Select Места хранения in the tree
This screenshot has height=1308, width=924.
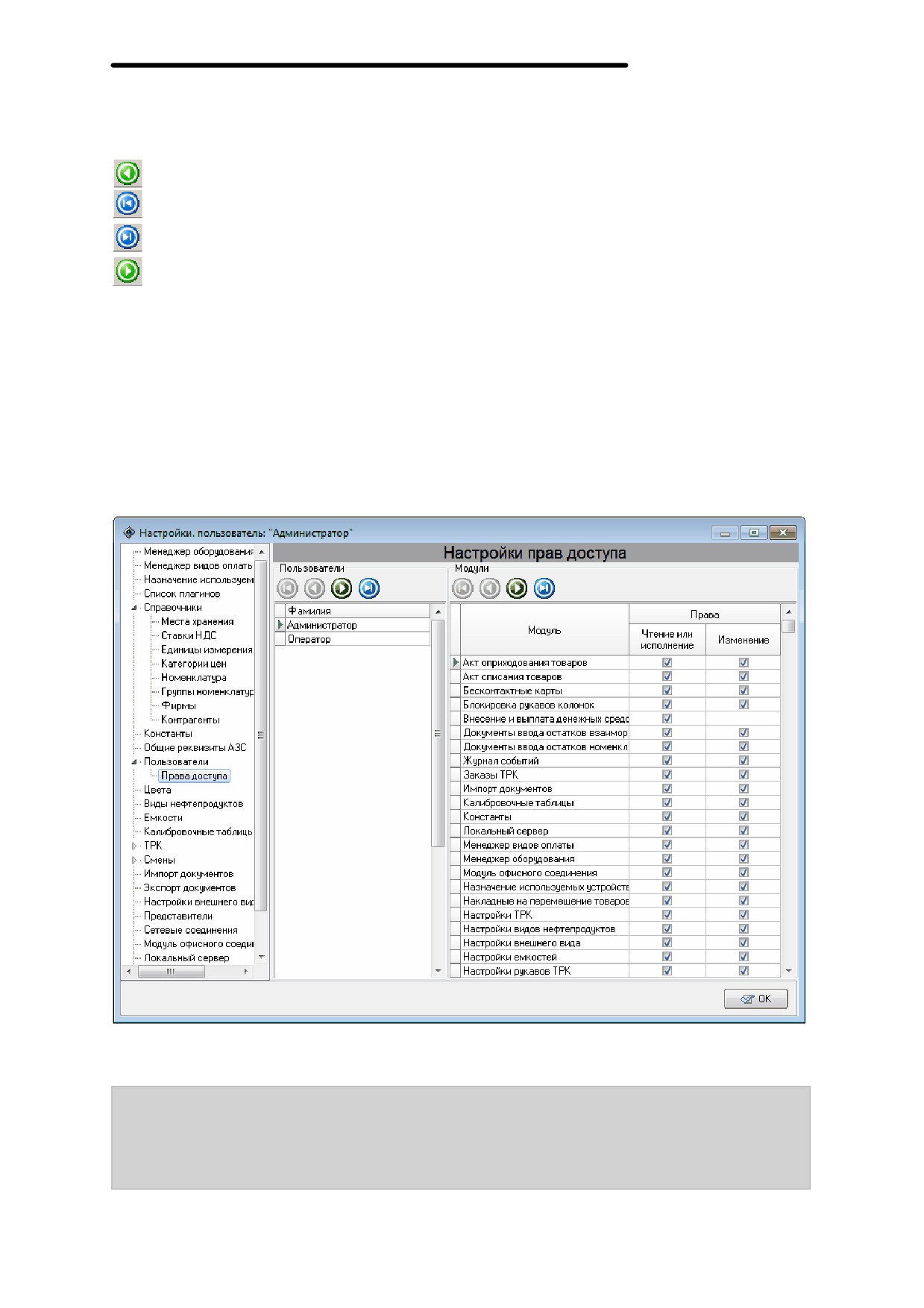pos(197,621)
